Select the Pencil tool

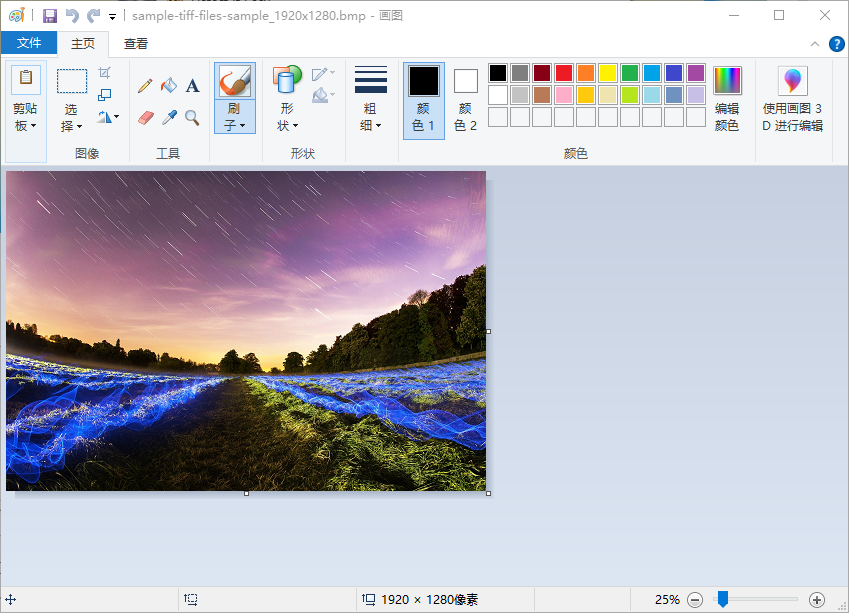tap(145, 87)
